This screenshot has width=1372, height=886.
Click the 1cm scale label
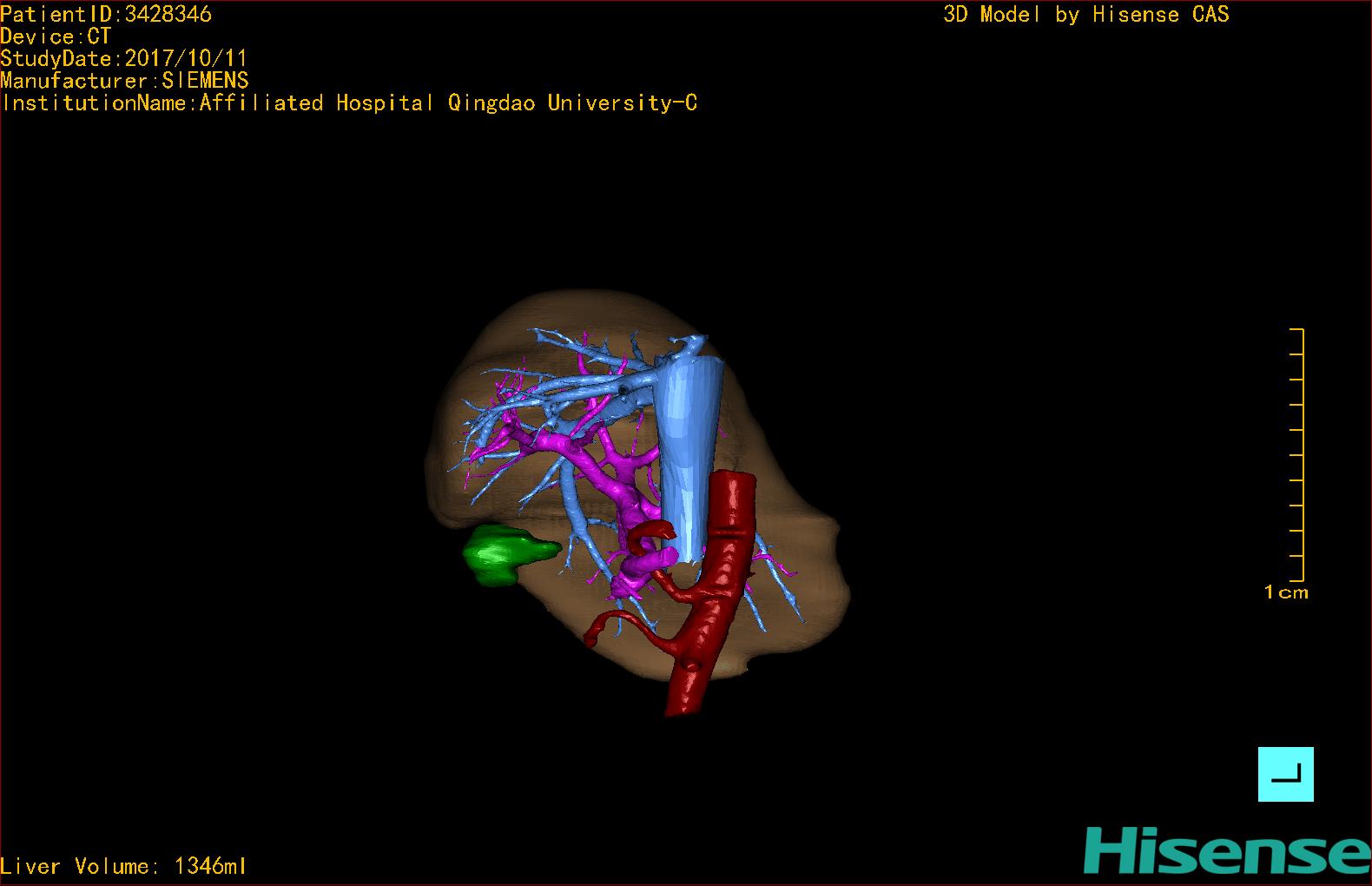pos(1286,592)
